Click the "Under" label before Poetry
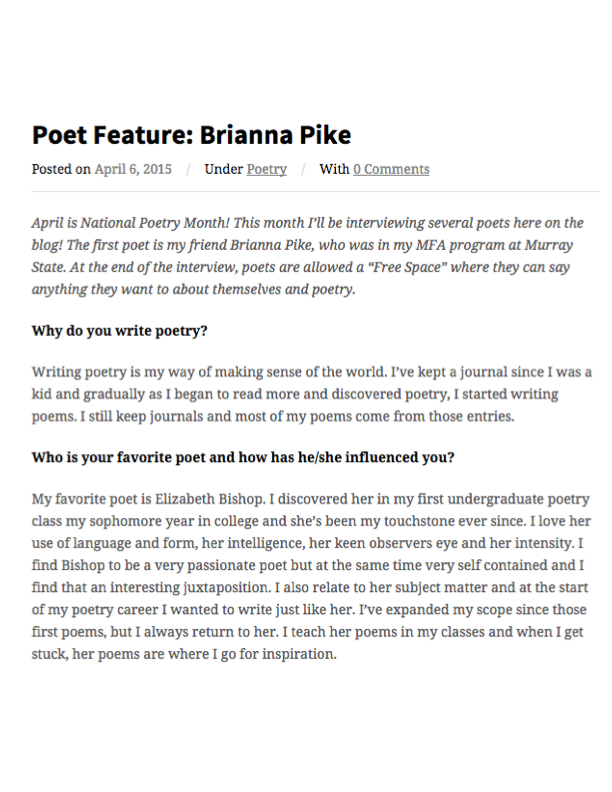The height and width of the screenshot is (792, 612). click(224, 169)
